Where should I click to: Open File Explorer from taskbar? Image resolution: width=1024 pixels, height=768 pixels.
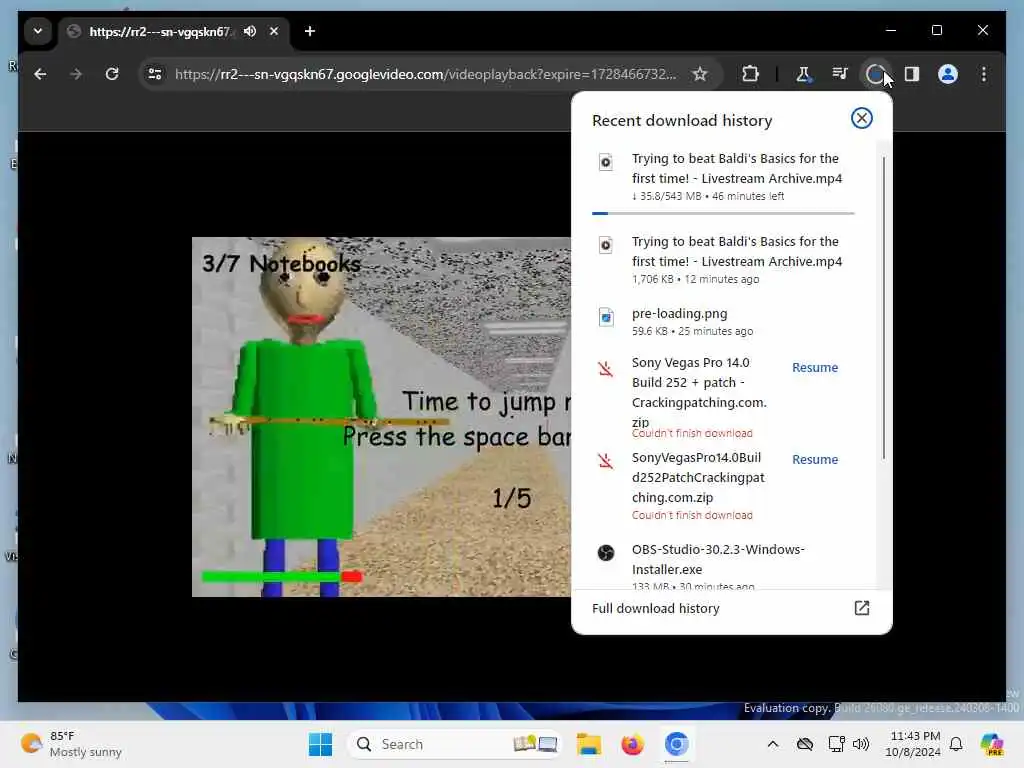tap(588, 744)
